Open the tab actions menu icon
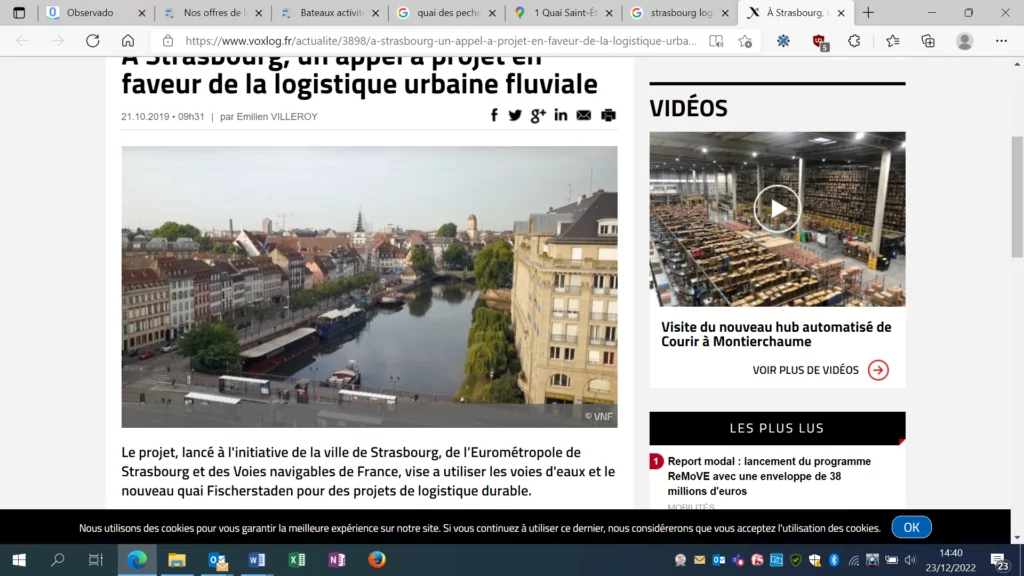The image size is (1024, 576). 19,12
